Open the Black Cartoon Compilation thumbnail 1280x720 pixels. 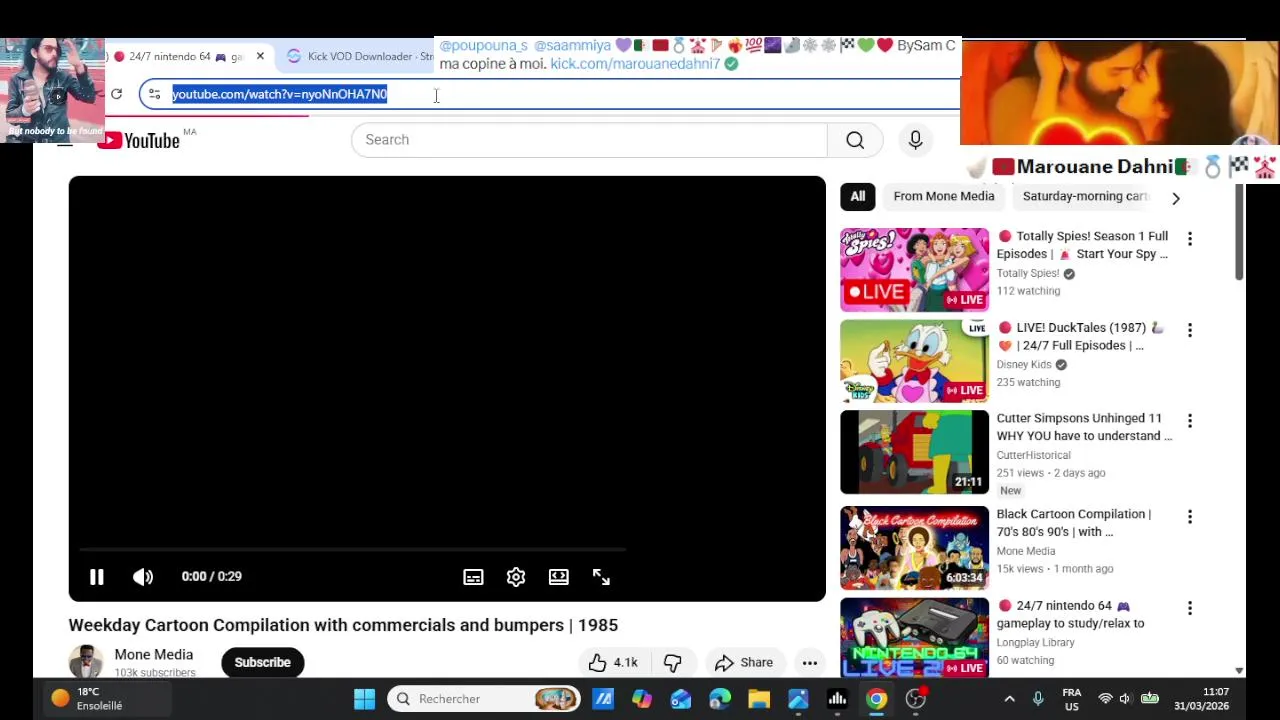coord(914,548)
